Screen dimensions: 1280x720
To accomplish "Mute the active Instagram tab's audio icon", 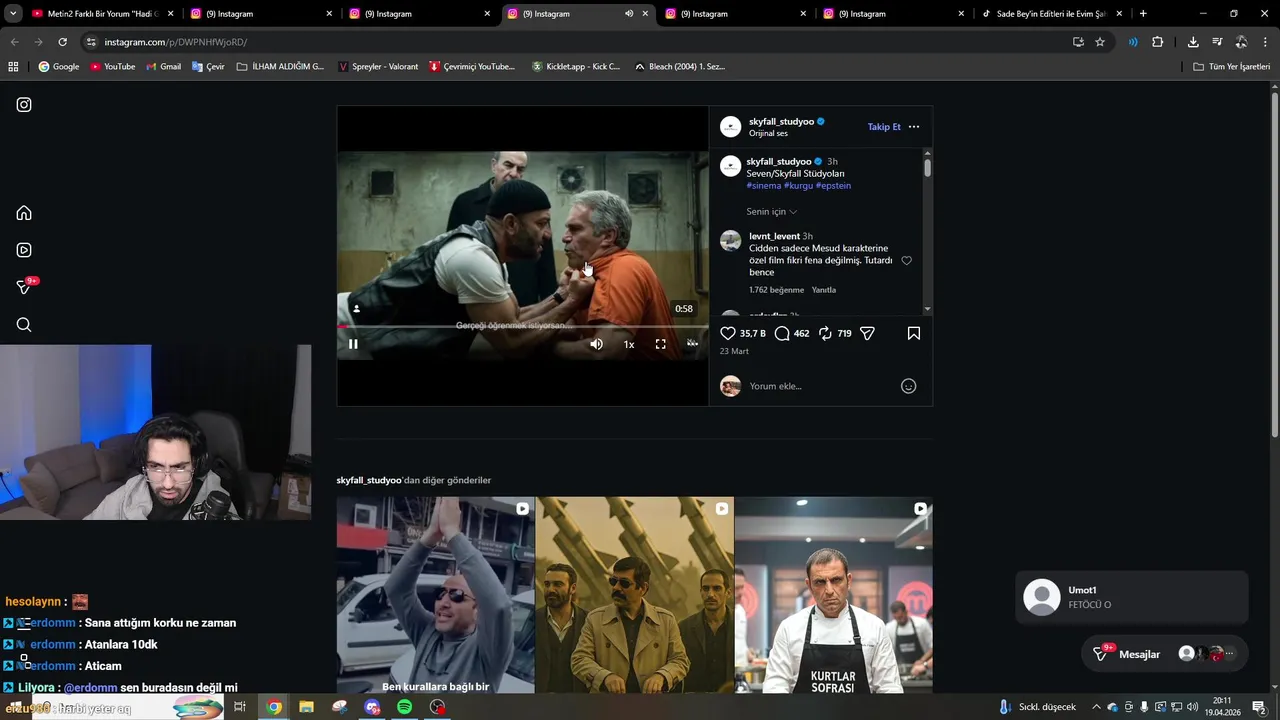I will (629, 14).
